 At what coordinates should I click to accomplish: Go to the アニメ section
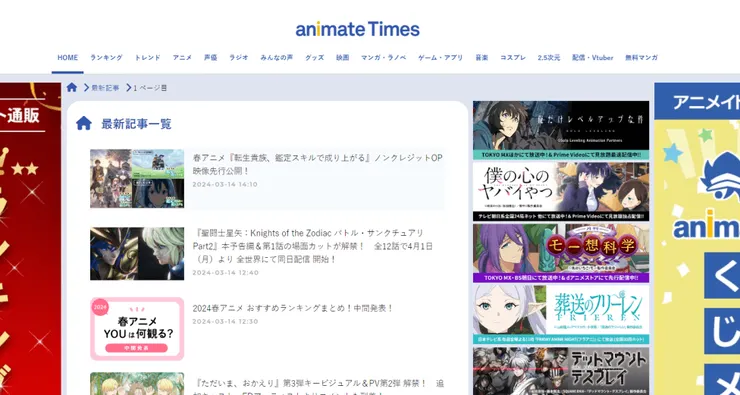point(182,58)
